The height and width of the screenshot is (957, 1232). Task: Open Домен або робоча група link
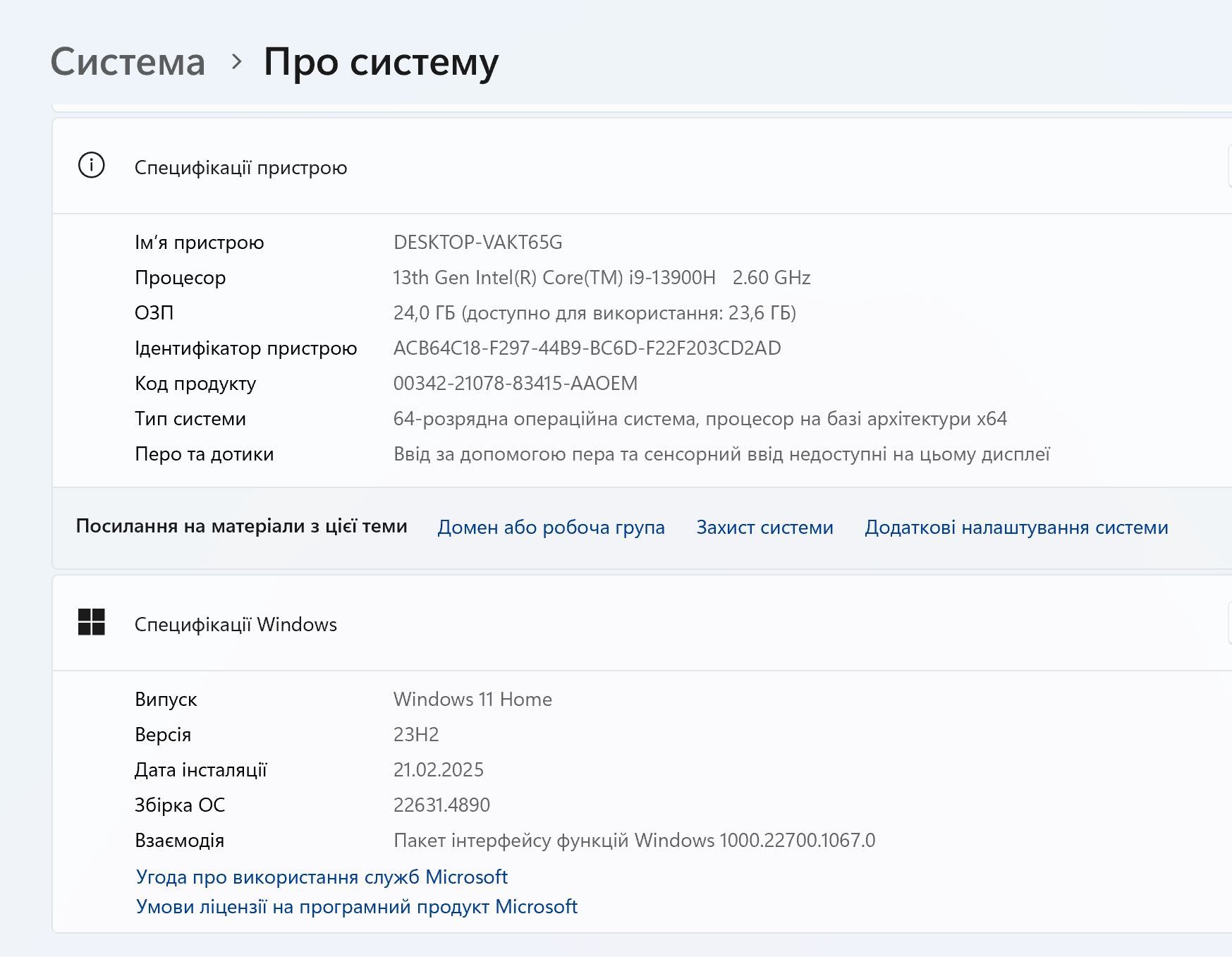point(551,527)
